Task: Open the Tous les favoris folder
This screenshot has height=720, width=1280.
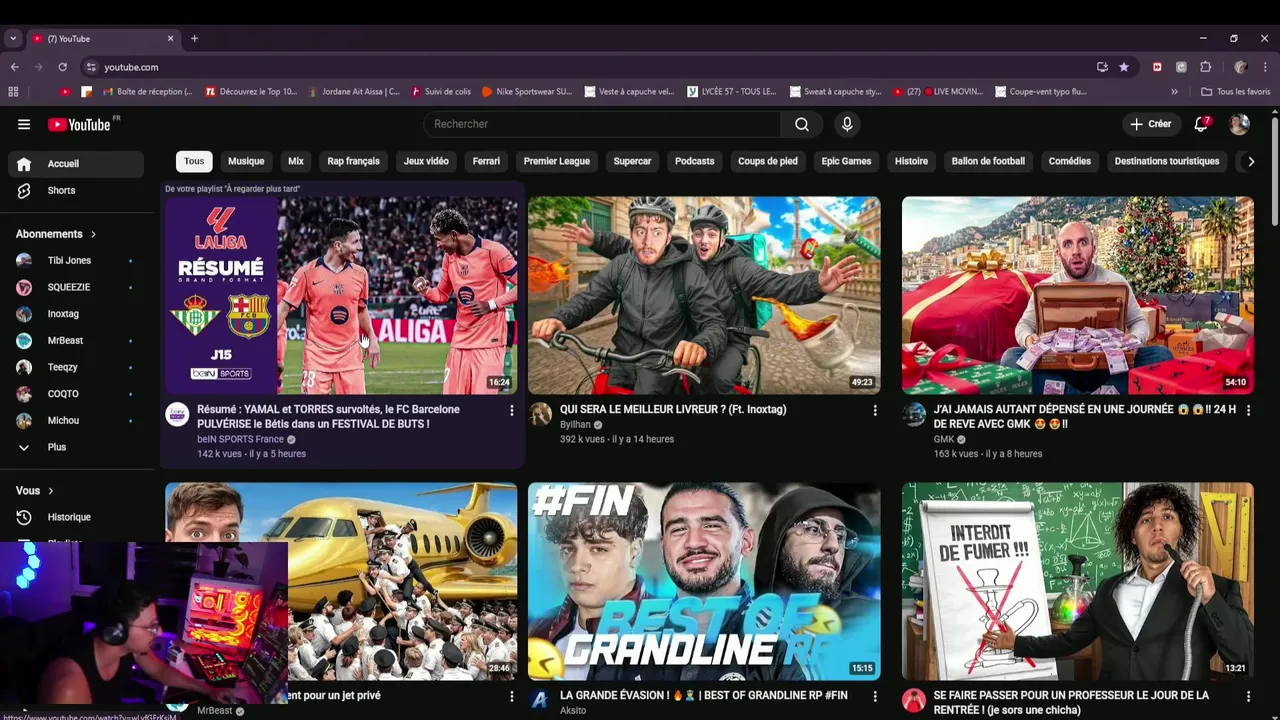Action: pyautogui.click(x=1236, y=91)
